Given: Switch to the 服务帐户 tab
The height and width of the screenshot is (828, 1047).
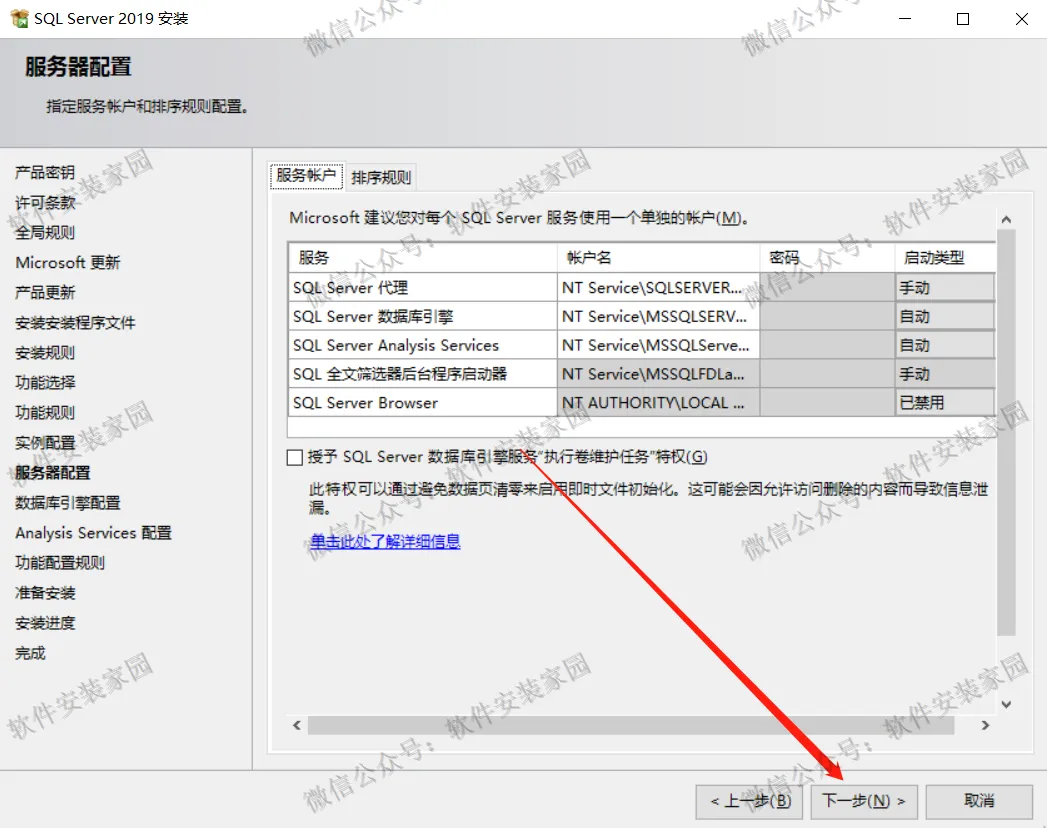Looking at the screenshot, I should point(306,176).
